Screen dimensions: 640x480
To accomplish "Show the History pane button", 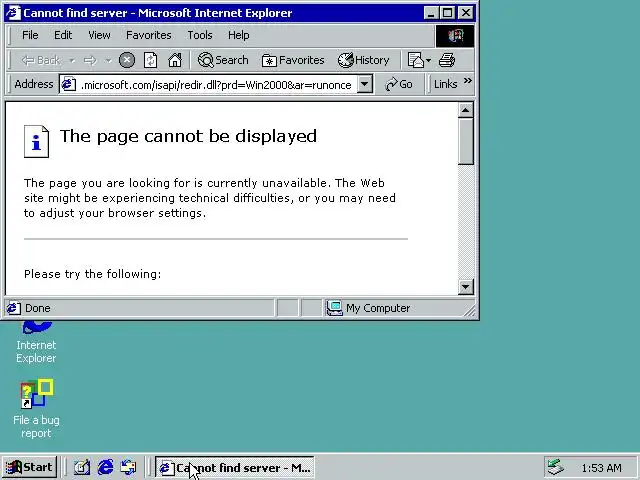I will pyautogui.click(x=363, y=60).
